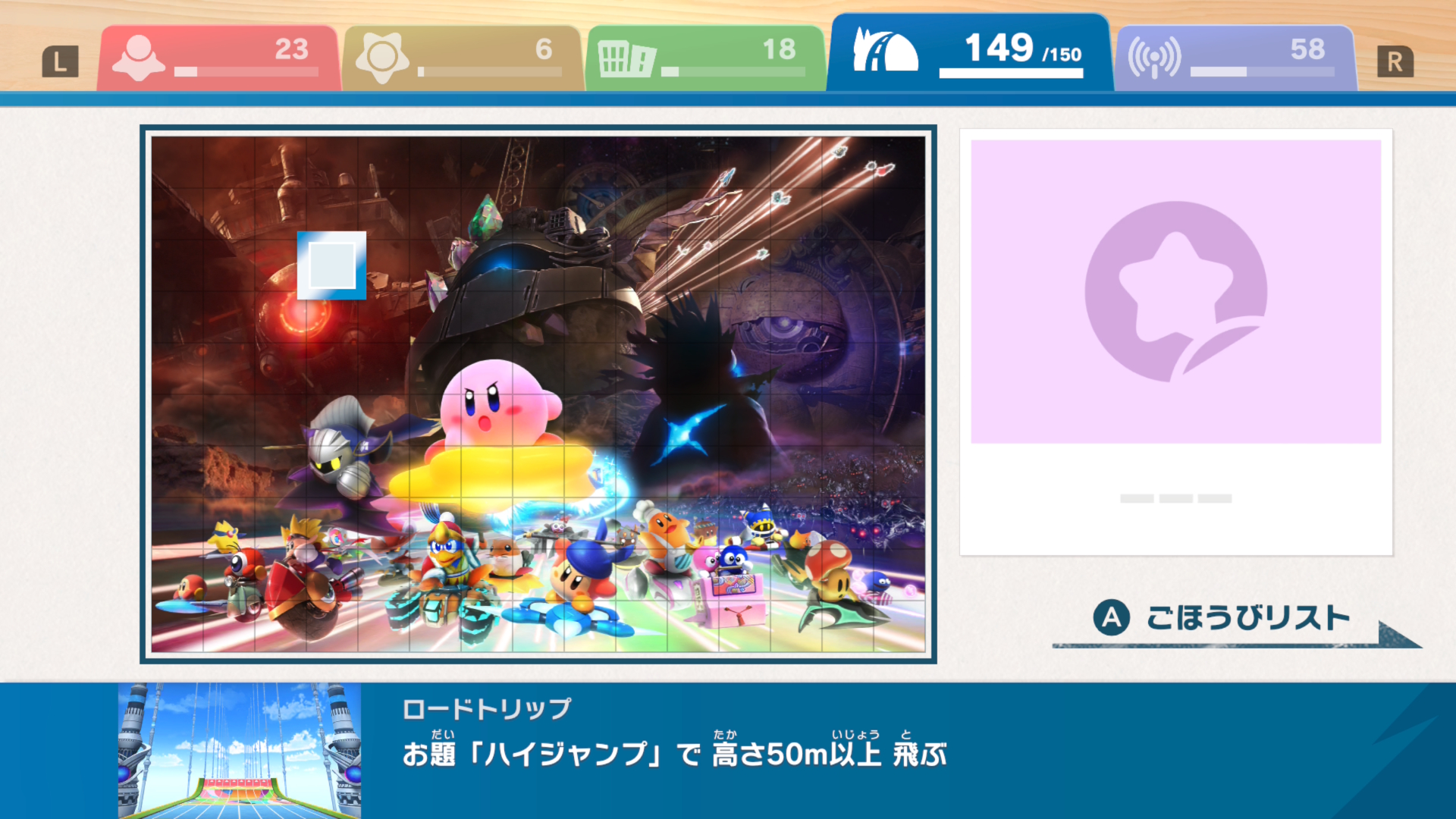Select the Kirby character icon on the red tab

point(138,58)
